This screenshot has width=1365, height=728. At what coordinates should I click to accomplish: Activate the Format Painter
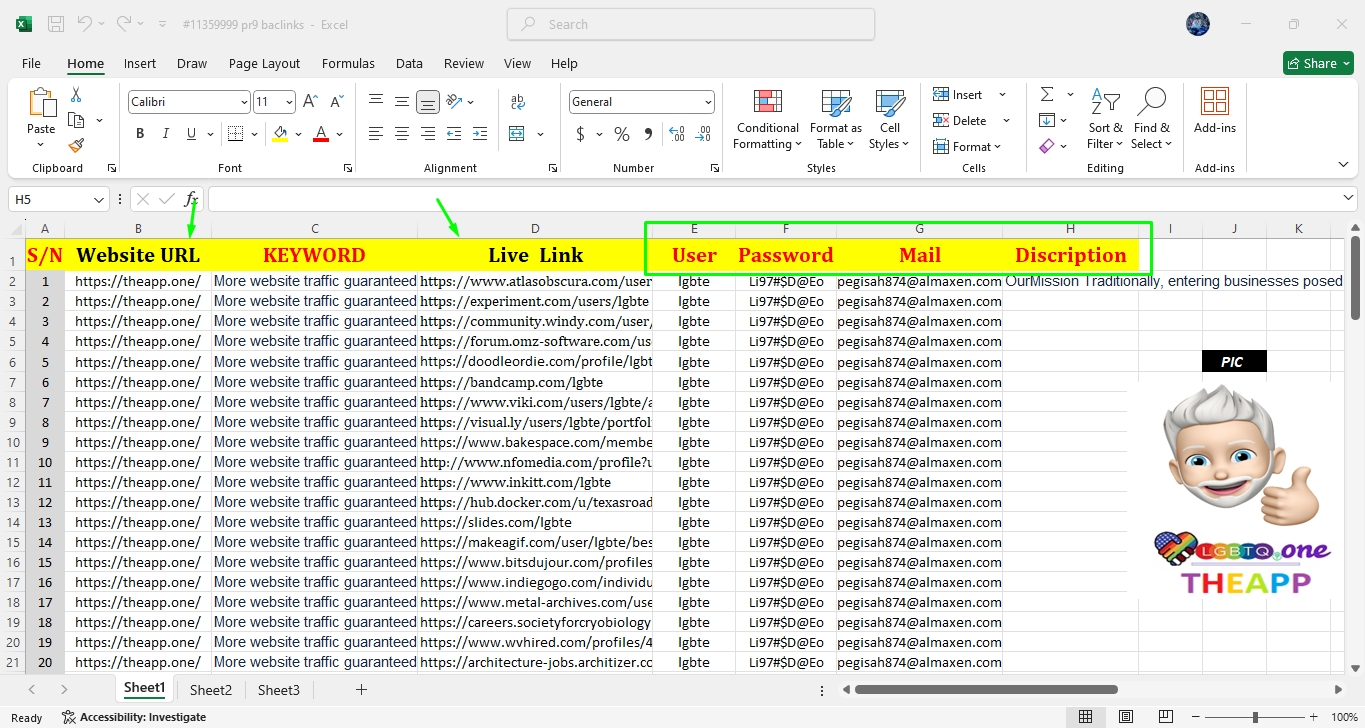[77, 146]
